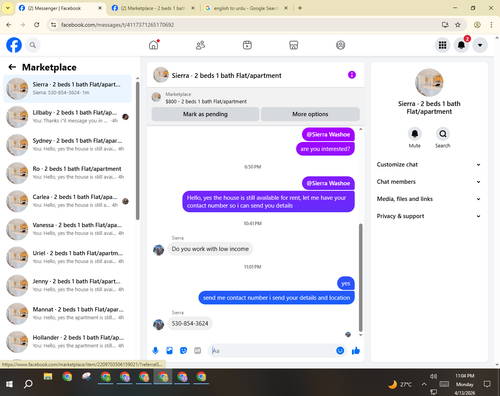
Task: Send a thumbs-up like
Action: pos(356,351)
